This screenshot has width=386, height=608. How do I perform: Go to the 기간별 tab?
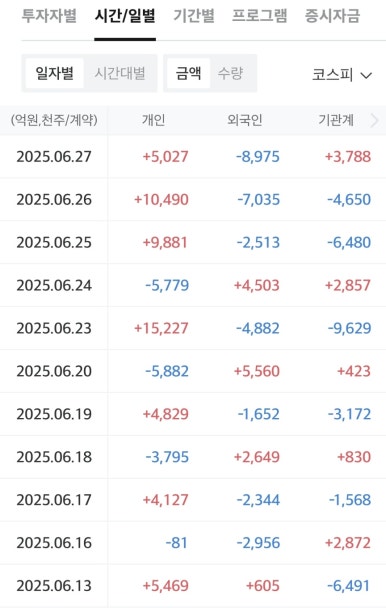tap(194, 16)
